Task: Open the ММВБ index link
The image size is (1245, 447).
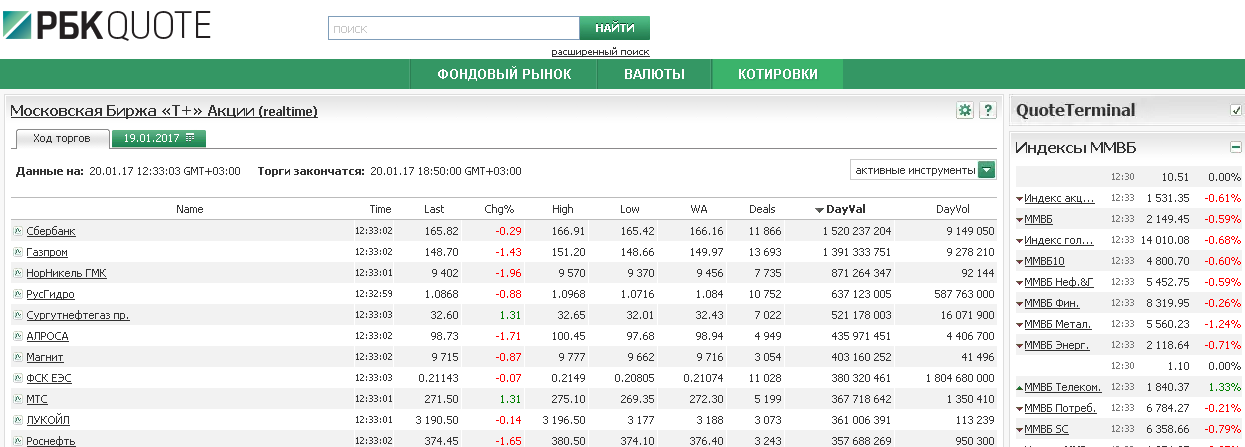Action: point(1039,219)
